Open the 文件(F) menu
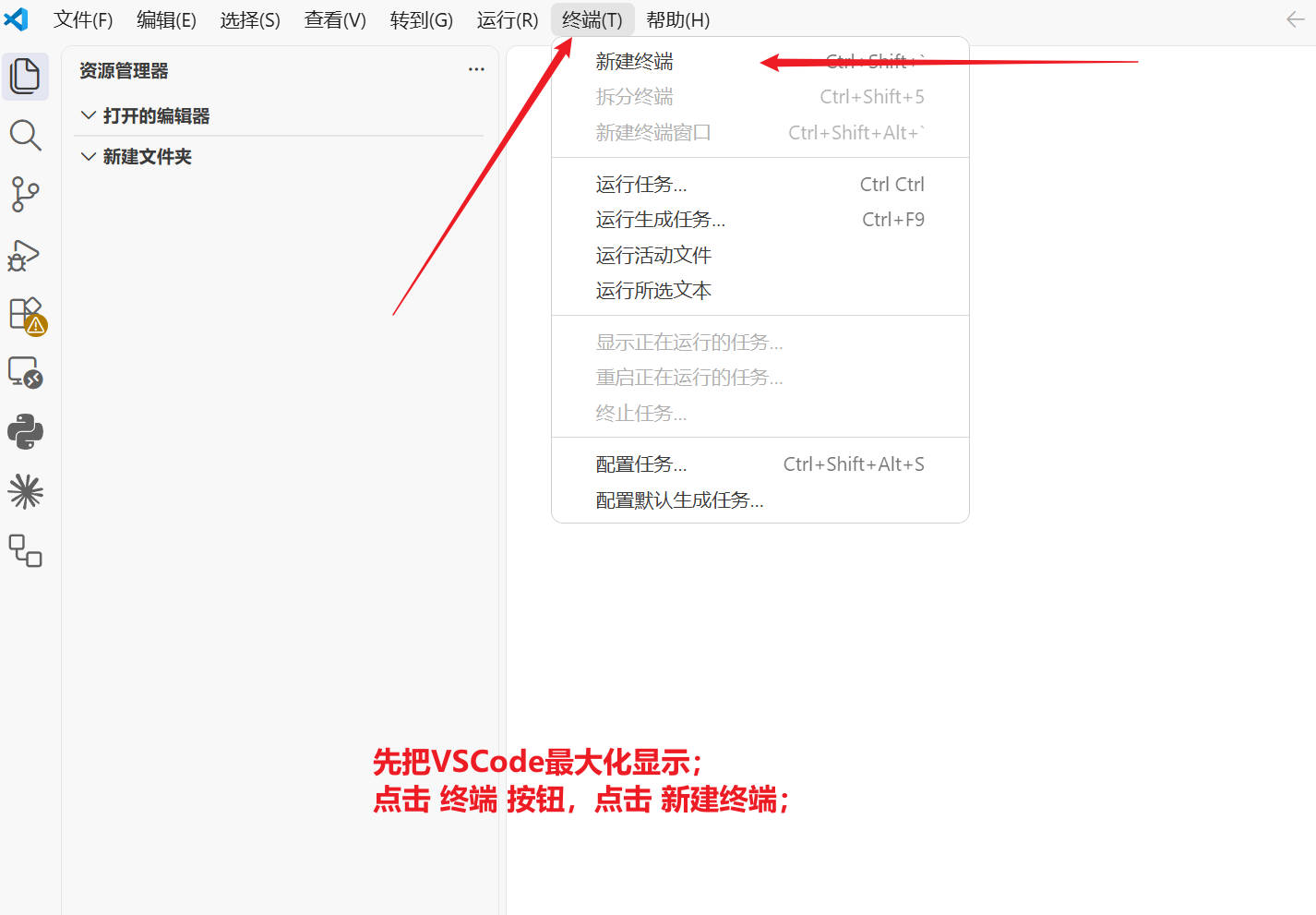Viewport: 1316px width, 915px height. (x=83, y=20)
